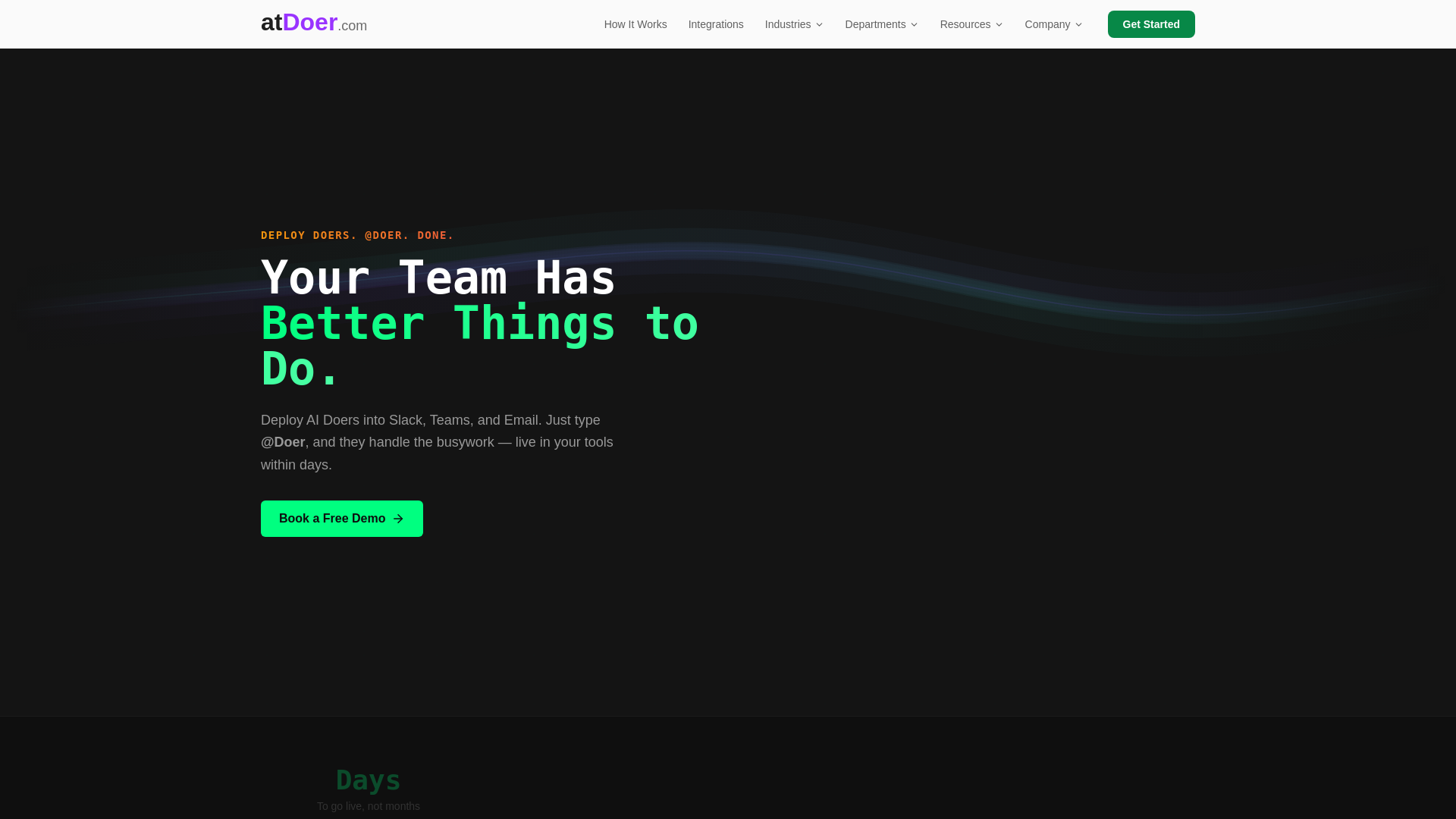Image resolution: width=1456 pixels, height=819 pixels.
Task: Click the atDoer.com logo
Action: 314,23
